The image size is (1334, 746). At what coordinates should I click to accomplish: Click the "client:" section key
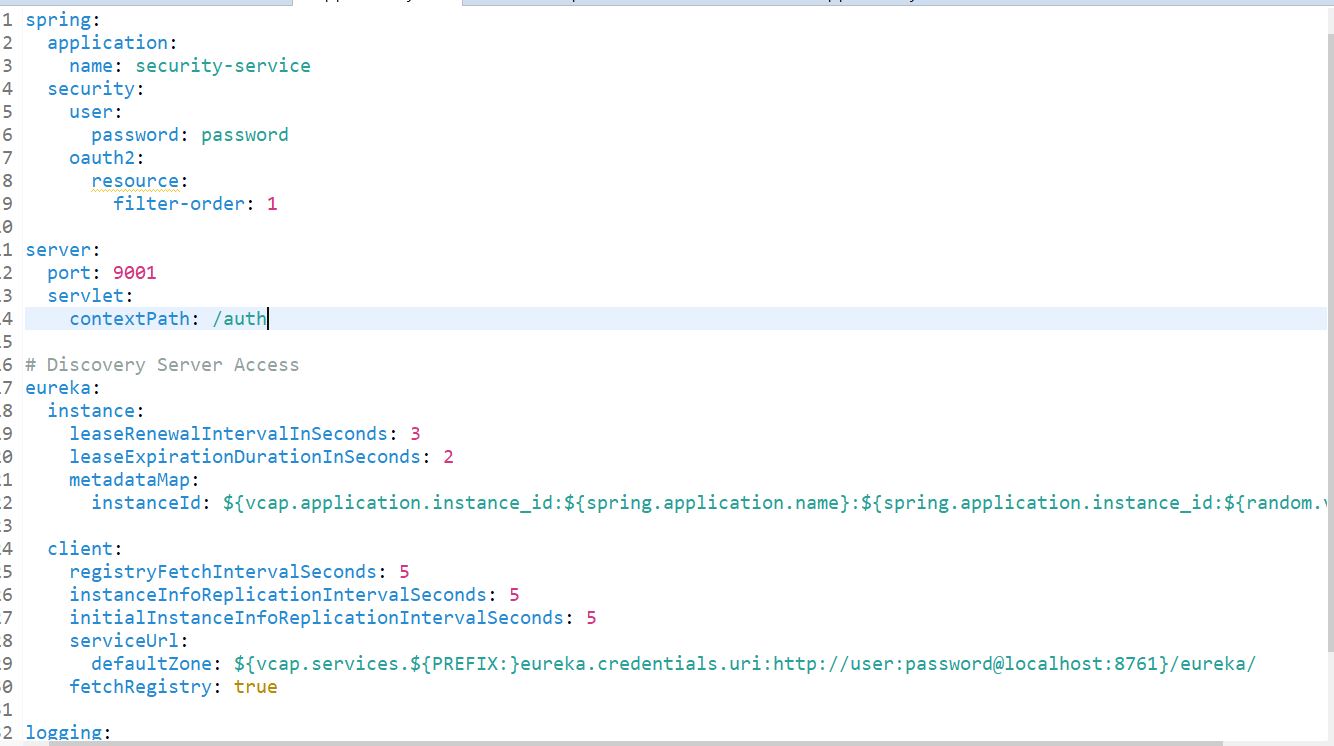click(x=80, y=548)
